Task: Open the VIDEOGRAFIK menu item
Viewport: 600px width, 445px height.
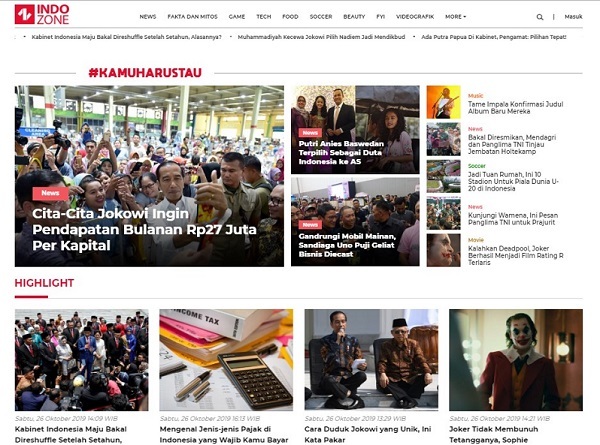Action: point(415,17)
